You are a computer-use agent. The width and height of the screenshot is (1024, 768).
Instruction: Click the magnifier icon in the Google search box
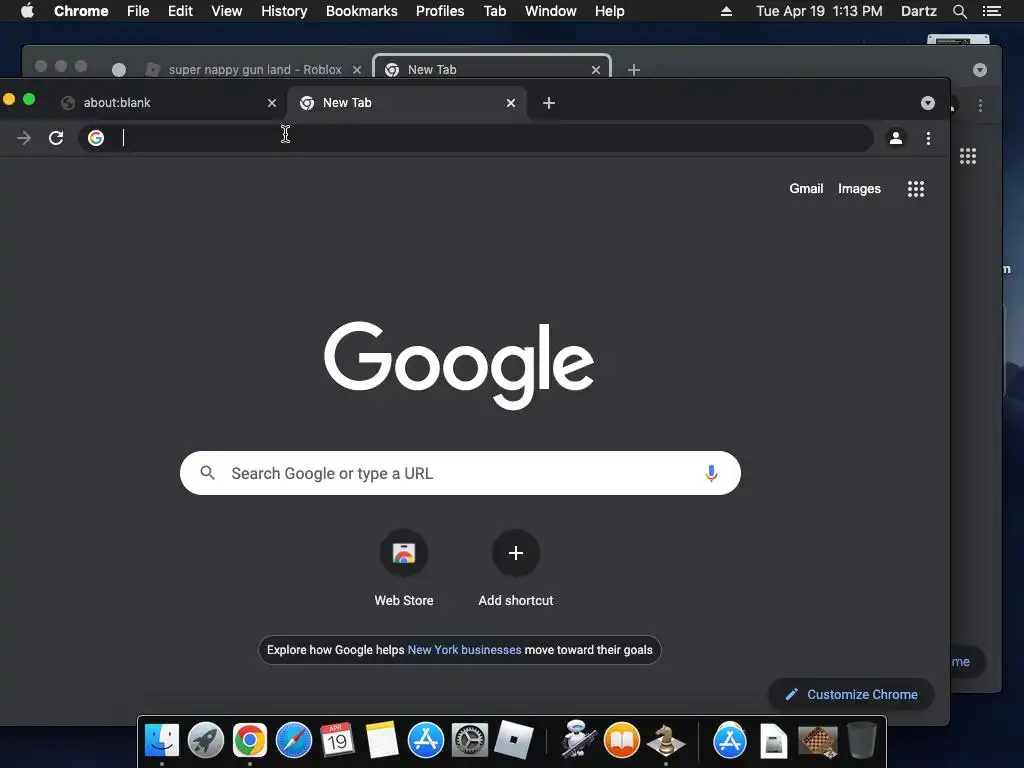pos(208,473)
